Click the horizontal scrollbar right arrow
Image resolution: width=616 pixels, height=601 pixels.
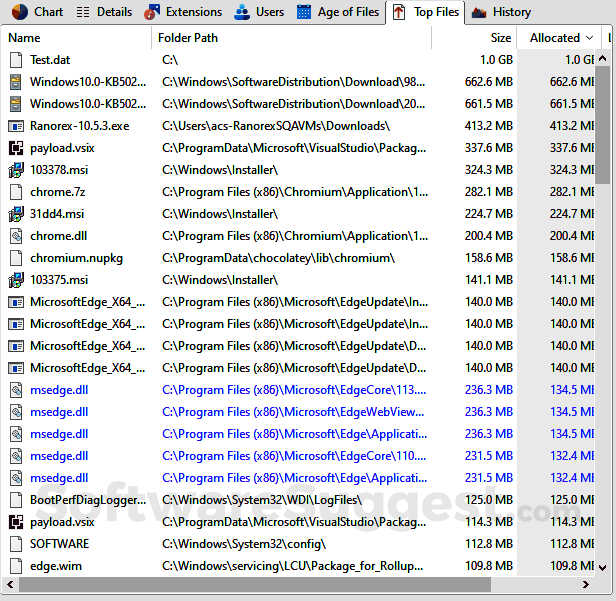point(586,584)
